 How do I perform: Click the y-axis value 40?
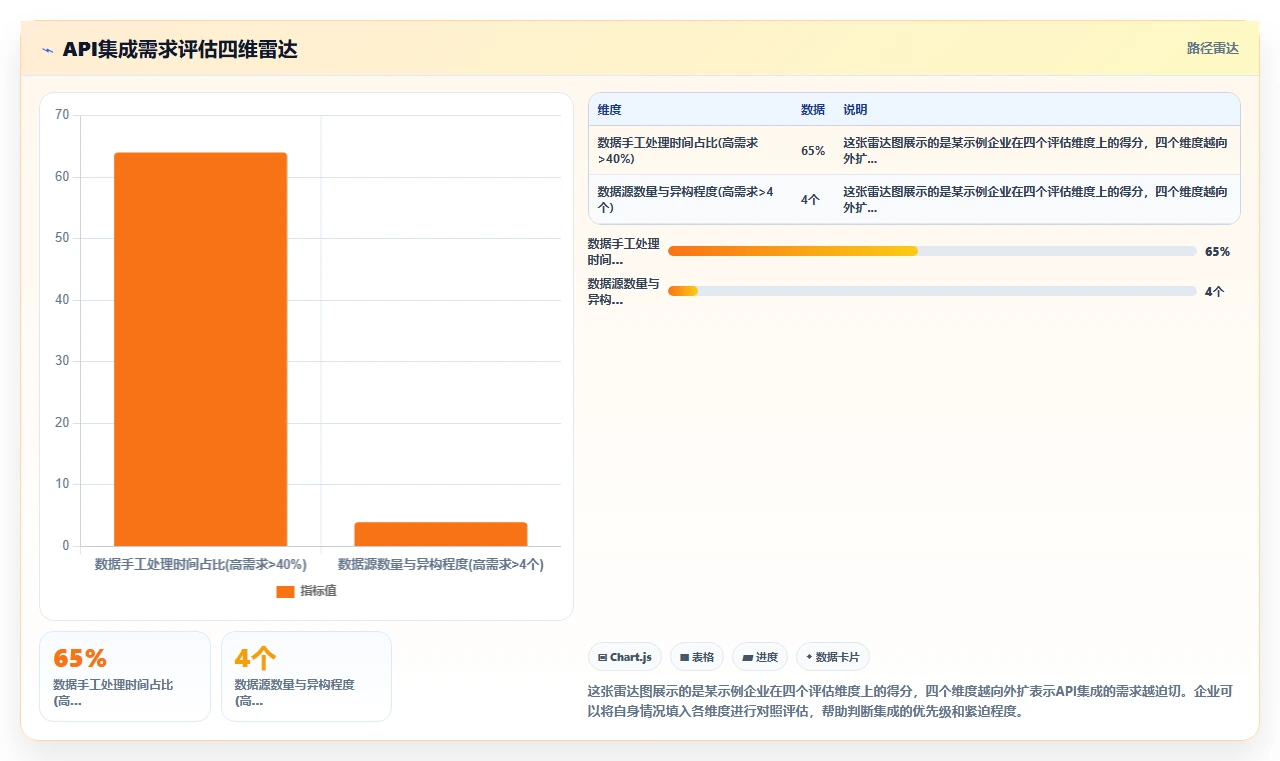tap(62, 300)
